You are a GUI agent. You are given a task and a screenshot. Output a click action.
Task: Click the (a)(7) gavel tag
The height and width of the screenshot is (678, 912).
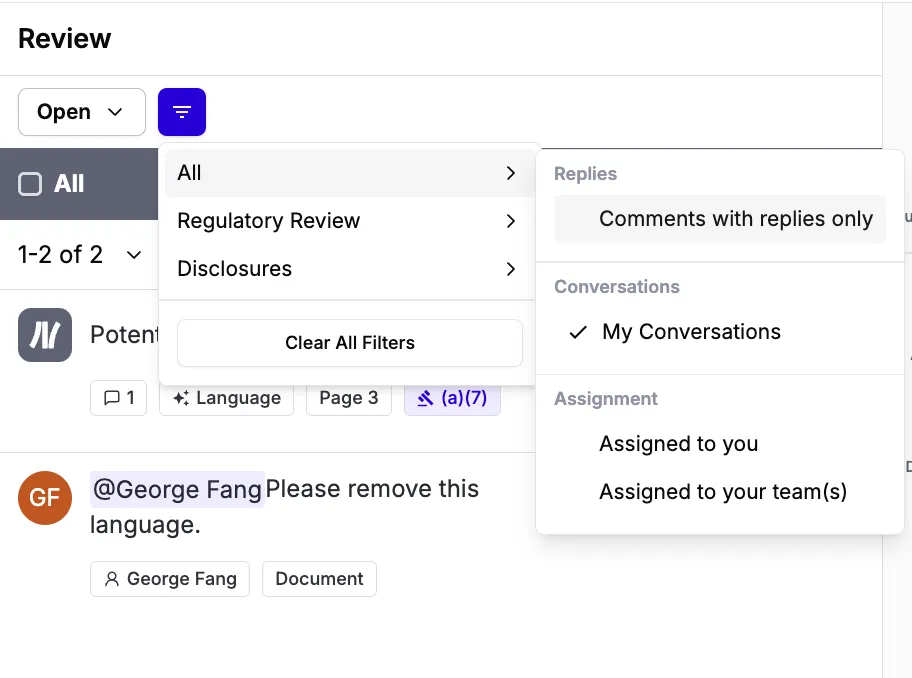(x=452, y=398)
